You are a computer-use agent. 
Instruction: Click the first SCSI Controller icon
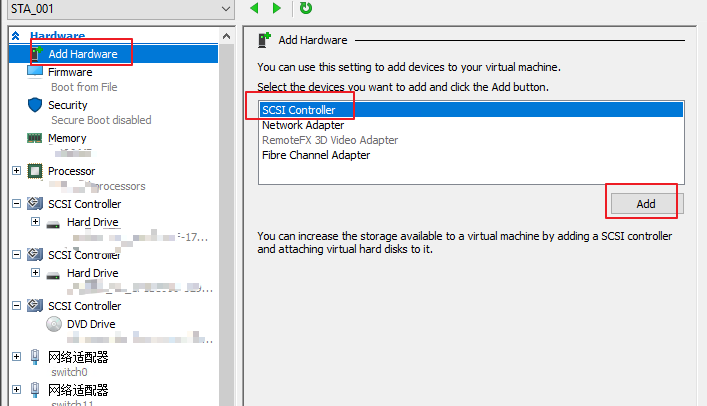(35, 203)
